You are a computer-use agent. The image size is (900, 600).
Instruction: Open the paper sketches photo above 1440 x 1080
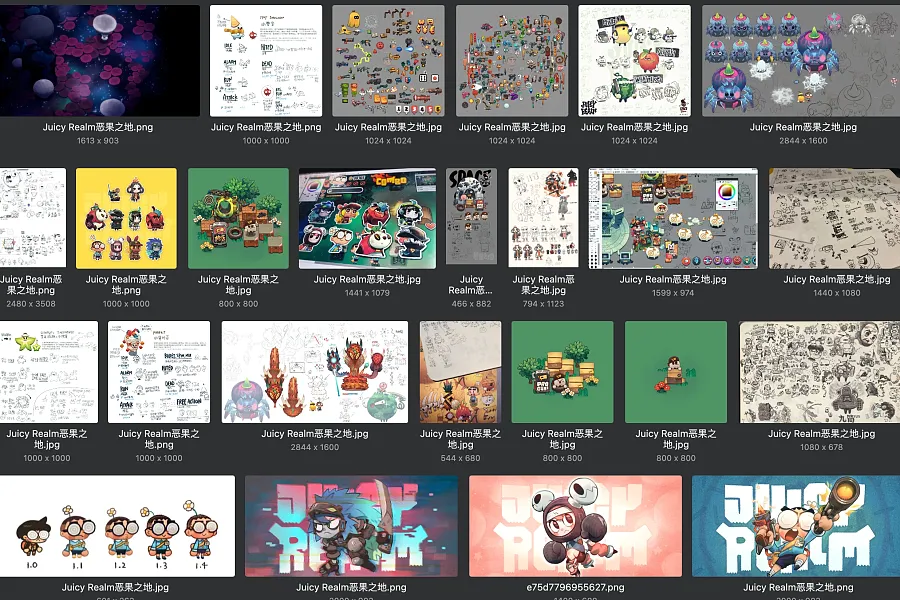(x=835, y=218)
